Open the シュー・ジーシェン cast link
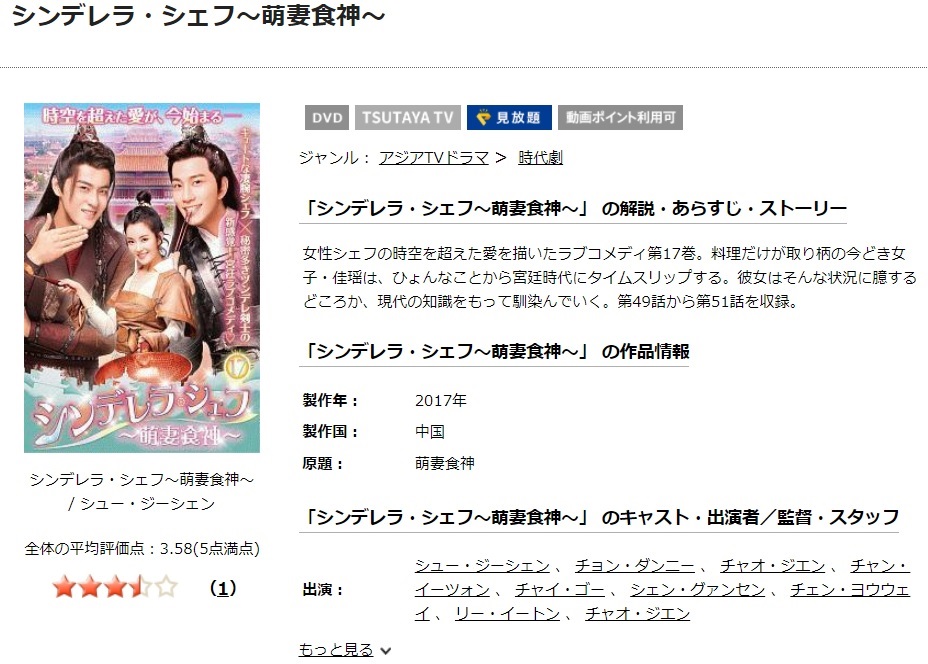The height and width of the screenshot is (664, 928). 482,566
